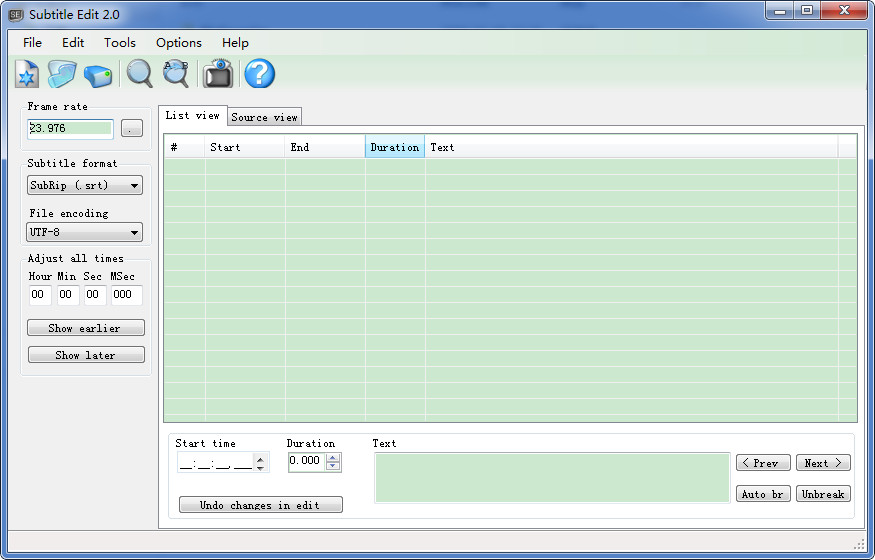
Task: Open the Options menu
Action: pyautogui.click(x=179, y=43)
